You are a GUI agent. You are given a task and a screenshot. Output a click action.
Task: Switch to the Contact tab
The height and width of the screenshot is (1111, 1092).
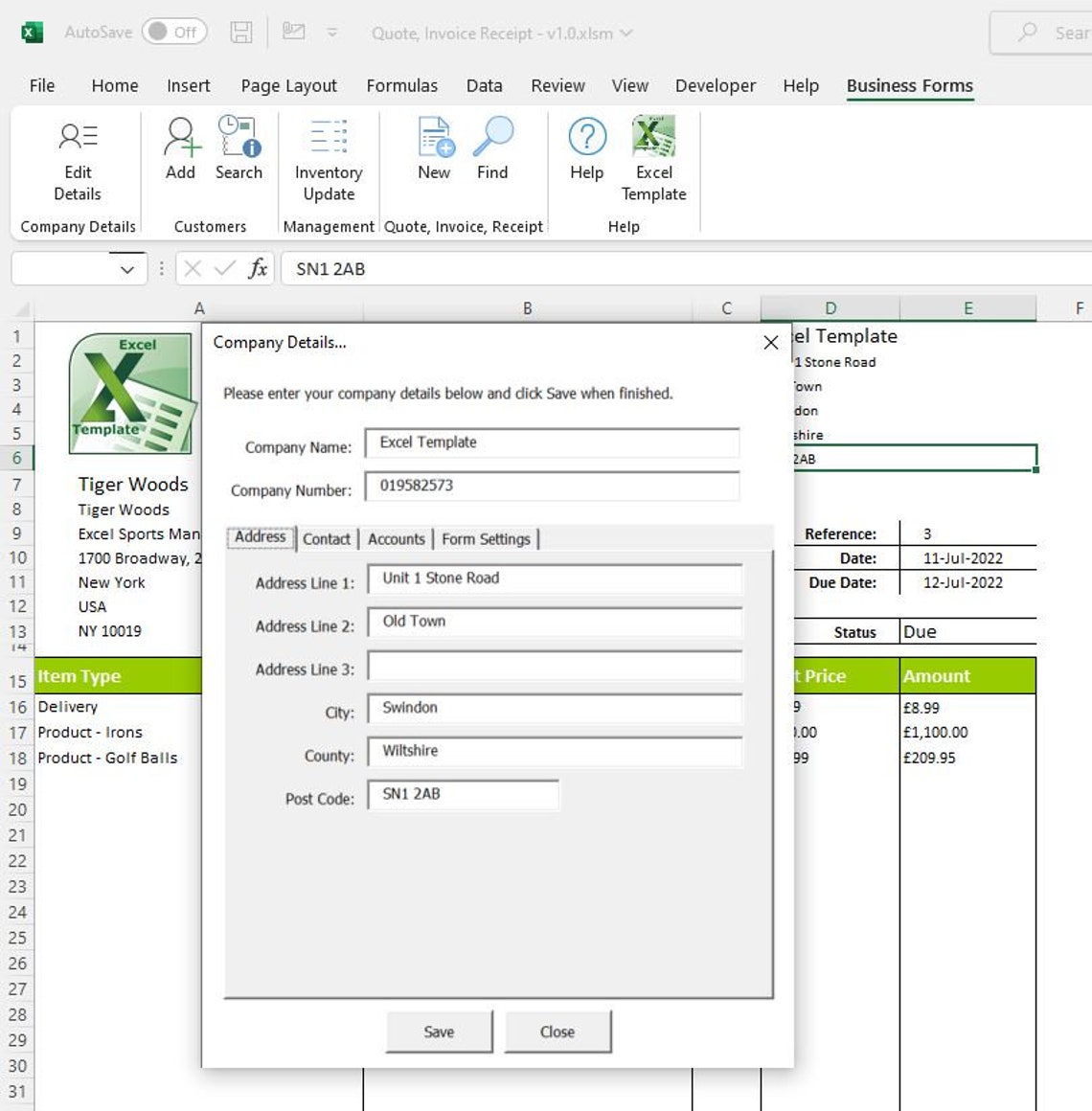point(327,539)
